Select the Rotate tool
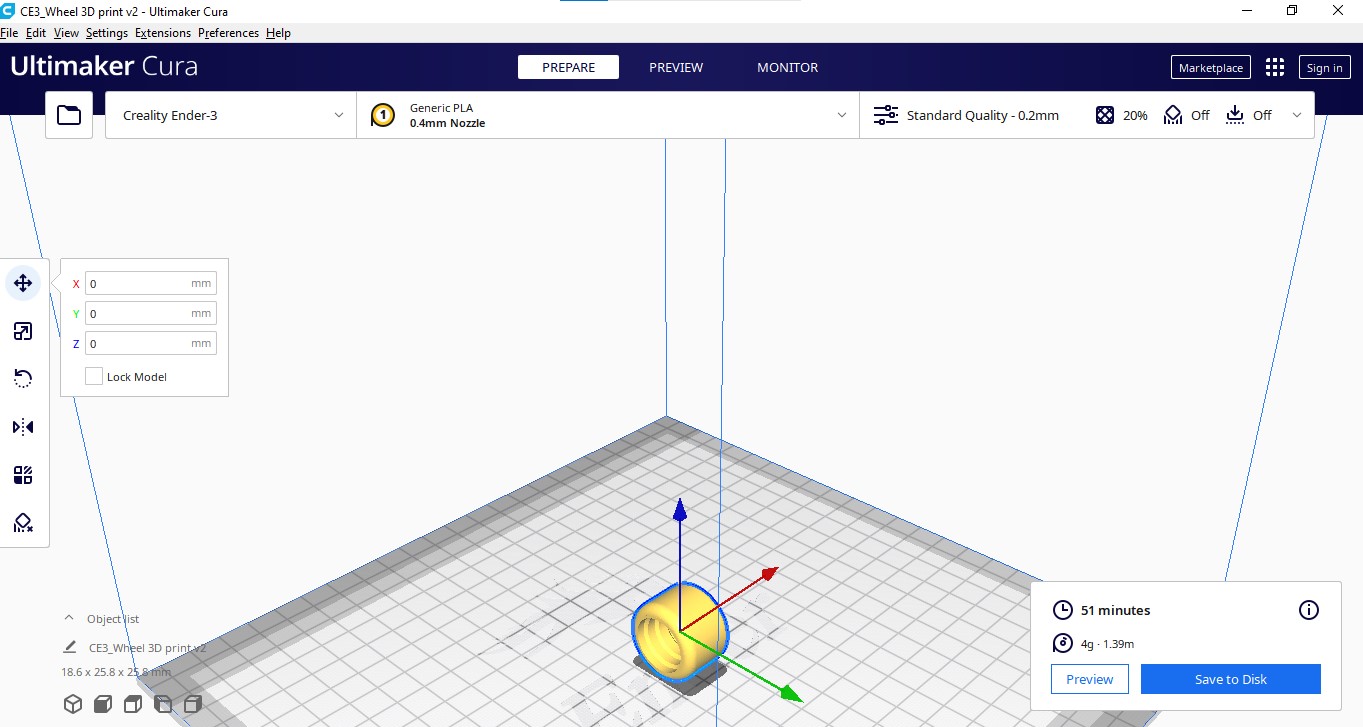This screenshot has height=727, width=1363. coord(23,378)
